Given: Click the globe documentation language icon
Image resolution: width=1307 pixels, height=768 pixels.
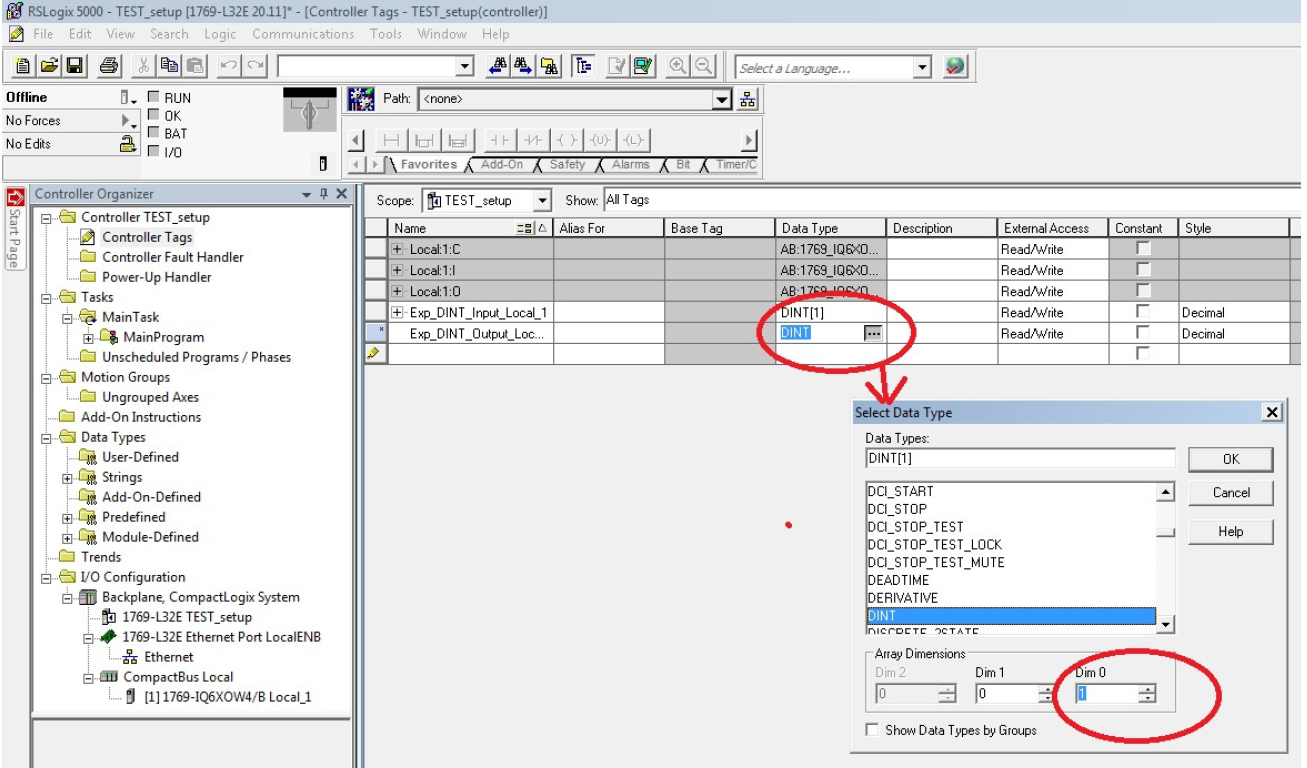Looking at the screenshot, I should click(x=956, y=67).
